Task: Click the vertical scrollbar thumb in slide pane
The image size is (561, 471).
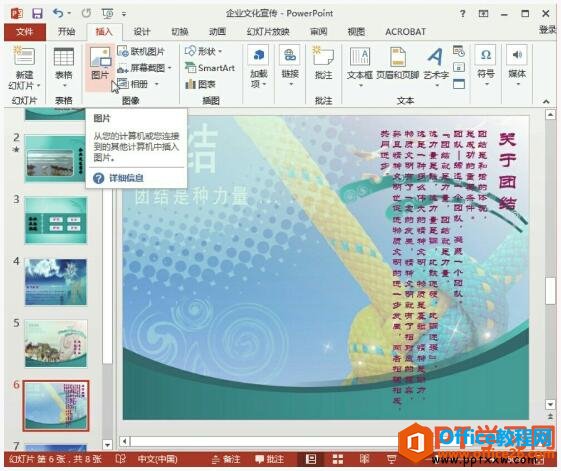Action: coord(550,291)
